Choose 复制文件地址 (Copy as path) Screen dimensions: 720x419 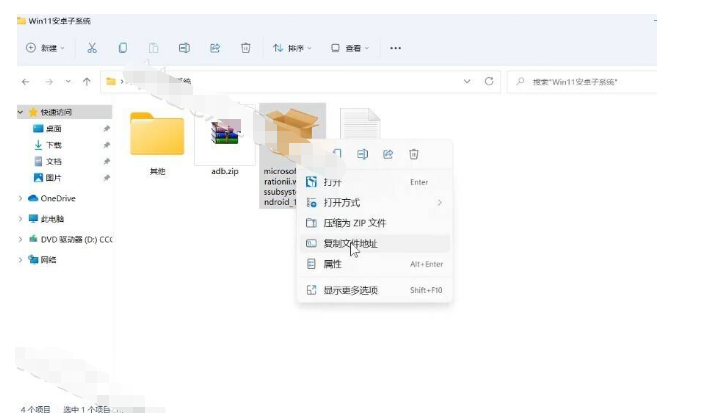(375, 243)
